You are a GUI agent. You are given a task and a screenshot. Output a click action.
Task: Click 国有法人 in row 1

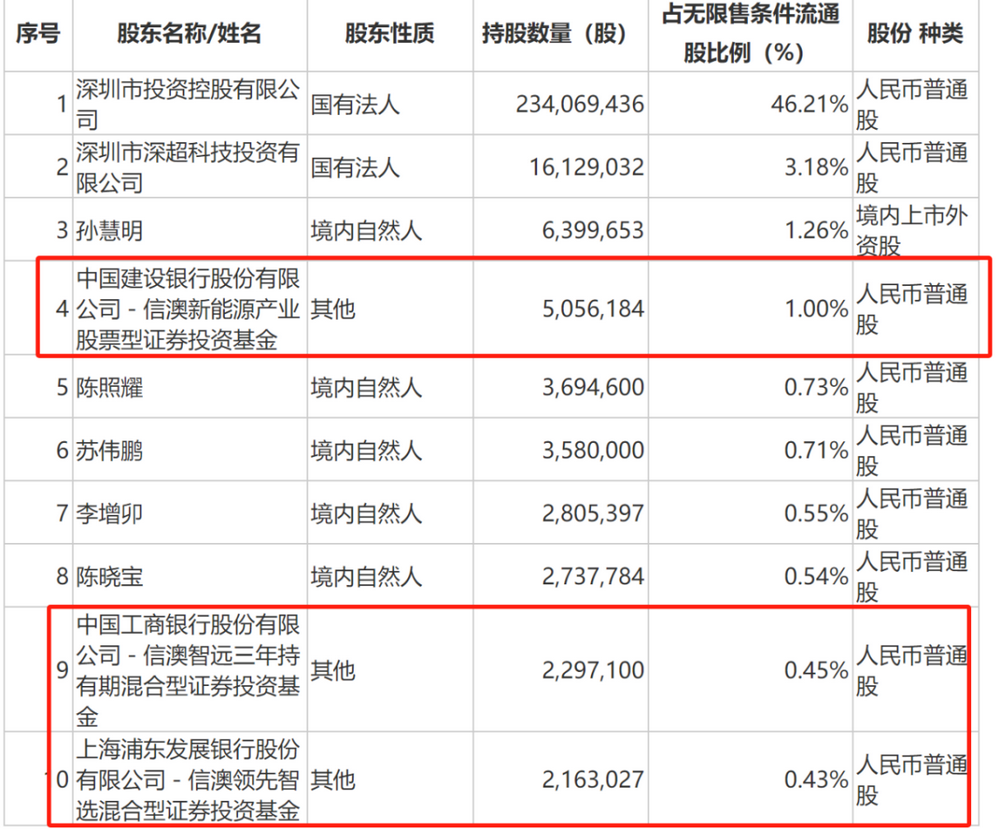click(x=355, y=105)
